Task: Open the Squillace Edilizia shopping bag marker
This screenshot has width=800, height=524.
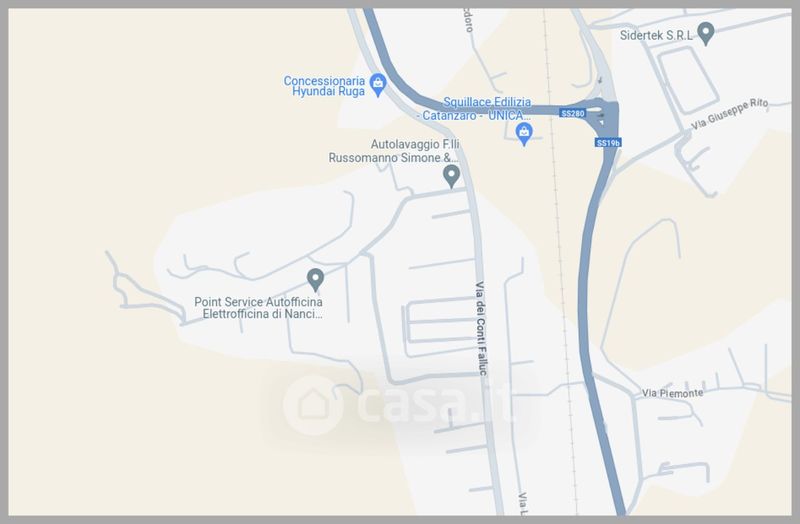Action: 524,134
